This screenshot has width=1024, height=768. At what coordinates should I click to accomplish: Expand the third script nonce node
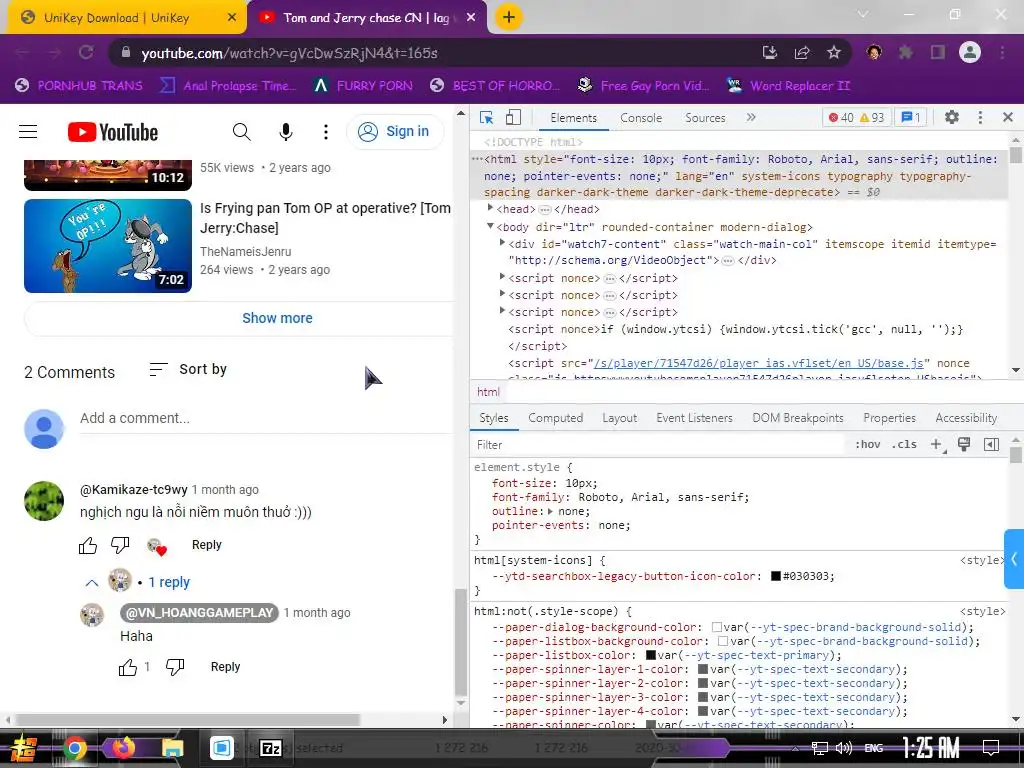coord(502,311)
